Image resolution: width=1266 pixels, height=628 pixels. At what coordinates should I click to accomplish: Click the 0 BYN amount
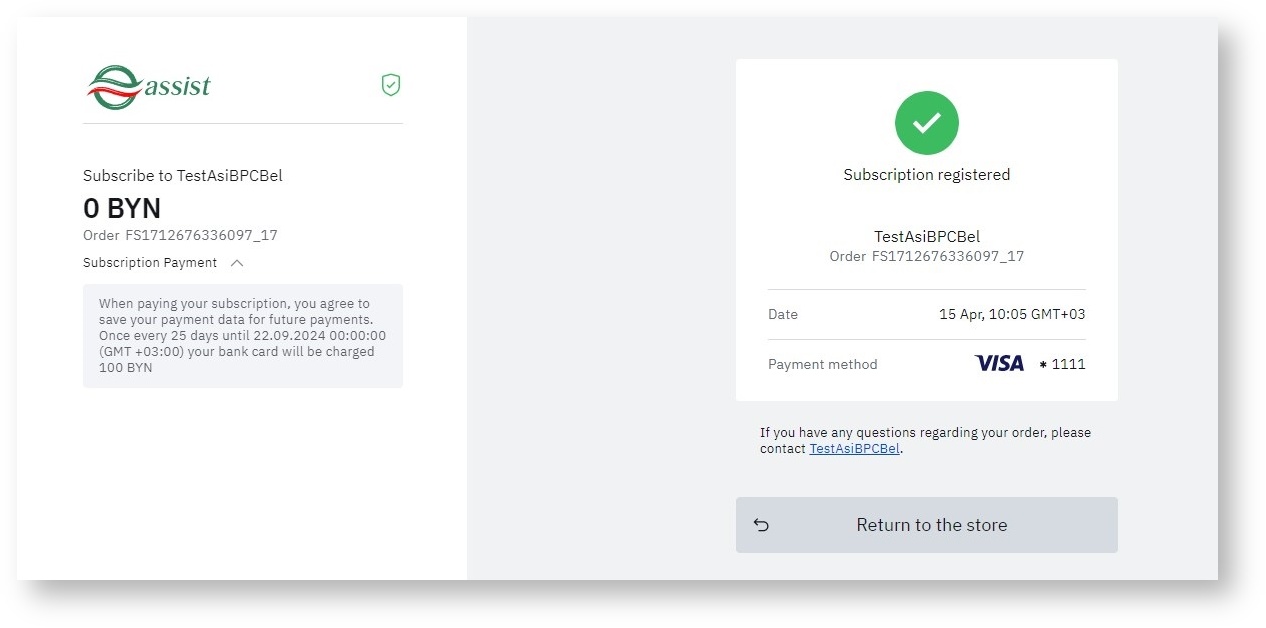122,209
